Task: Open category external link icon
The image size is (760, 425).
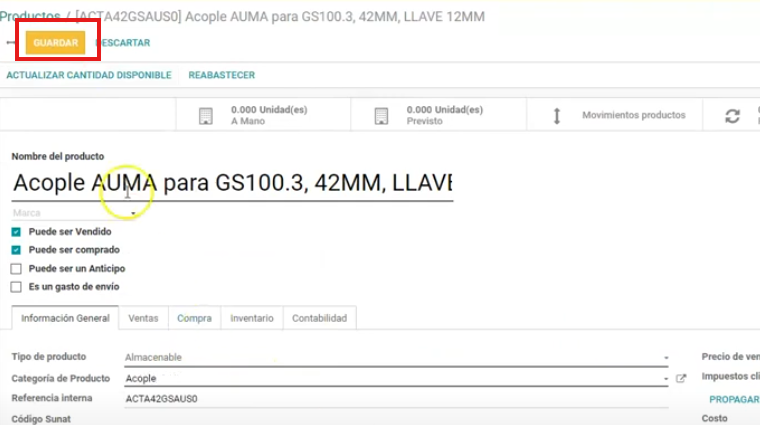Action: pos(681,378)
